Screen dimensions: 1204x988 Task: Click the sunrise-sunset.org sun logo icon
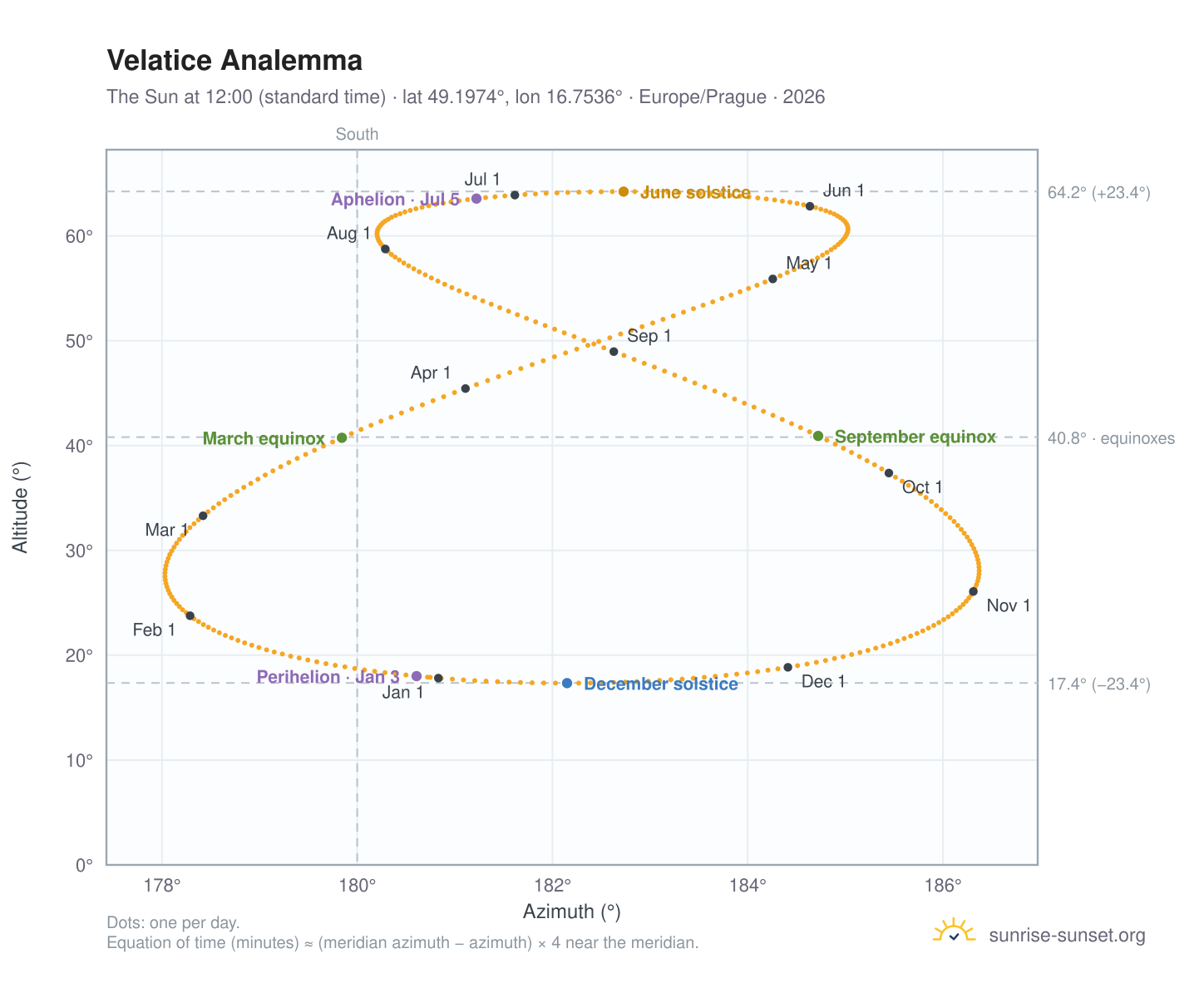[x=954, y=931]
